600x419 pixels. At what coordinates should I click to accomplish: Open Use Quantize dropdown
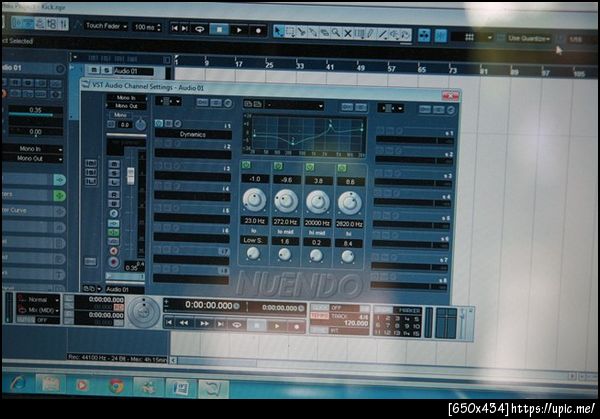click(529, 38)
